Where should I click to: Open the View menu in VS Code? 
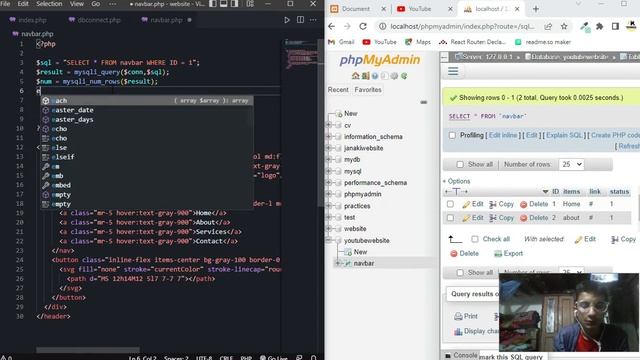click(x=76, y=4)
